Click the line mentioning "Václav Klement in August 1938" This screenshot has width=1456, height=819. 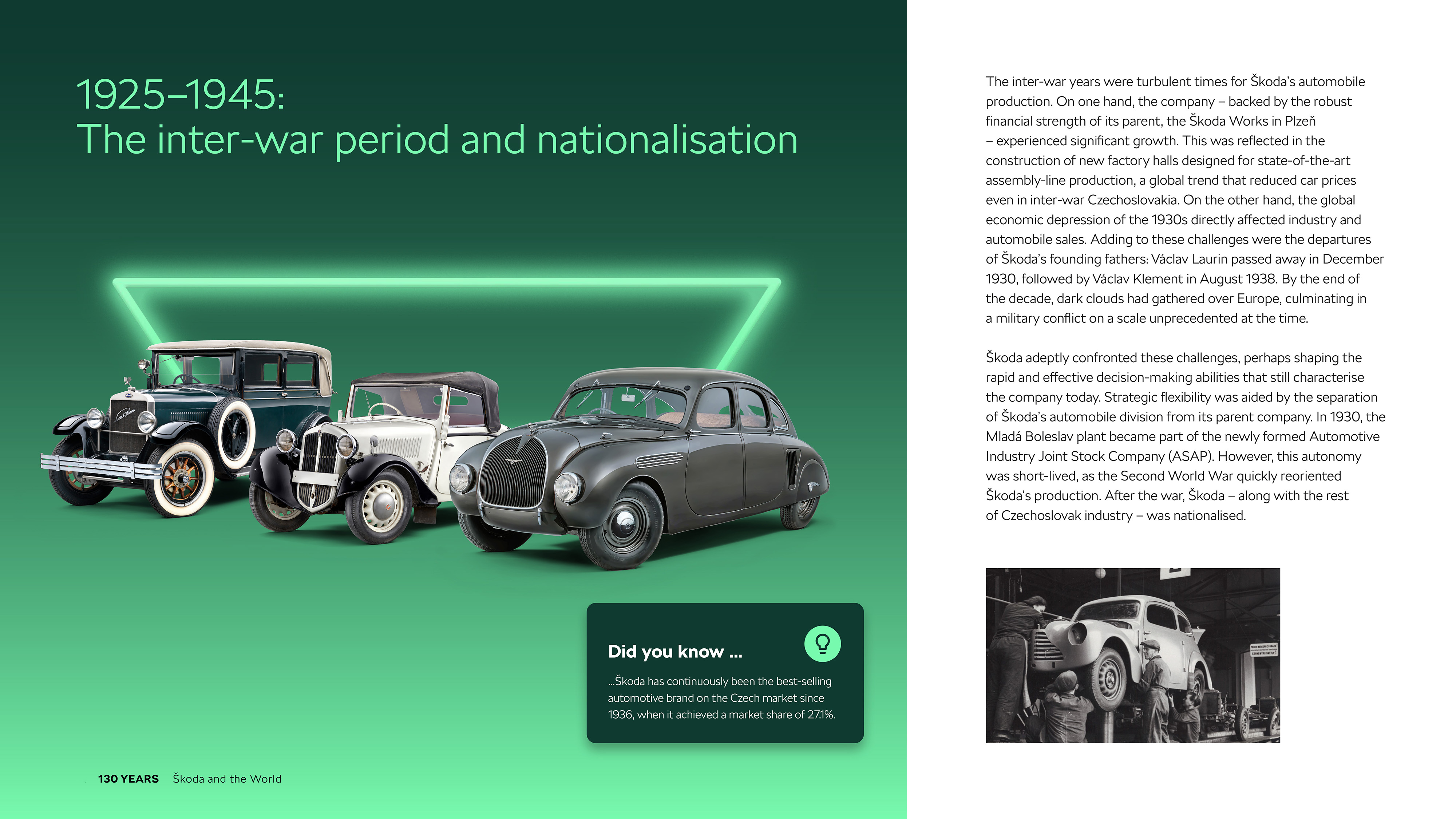[x=1172, y=279]
